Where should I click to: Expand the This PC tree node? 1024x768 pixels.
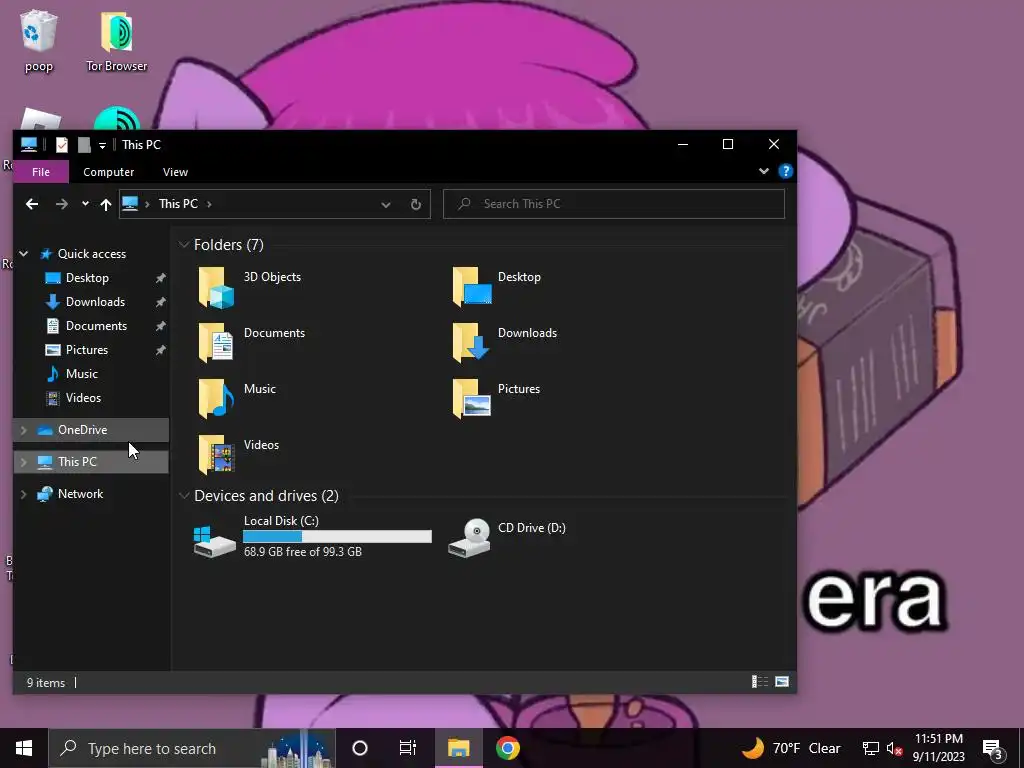24,462
